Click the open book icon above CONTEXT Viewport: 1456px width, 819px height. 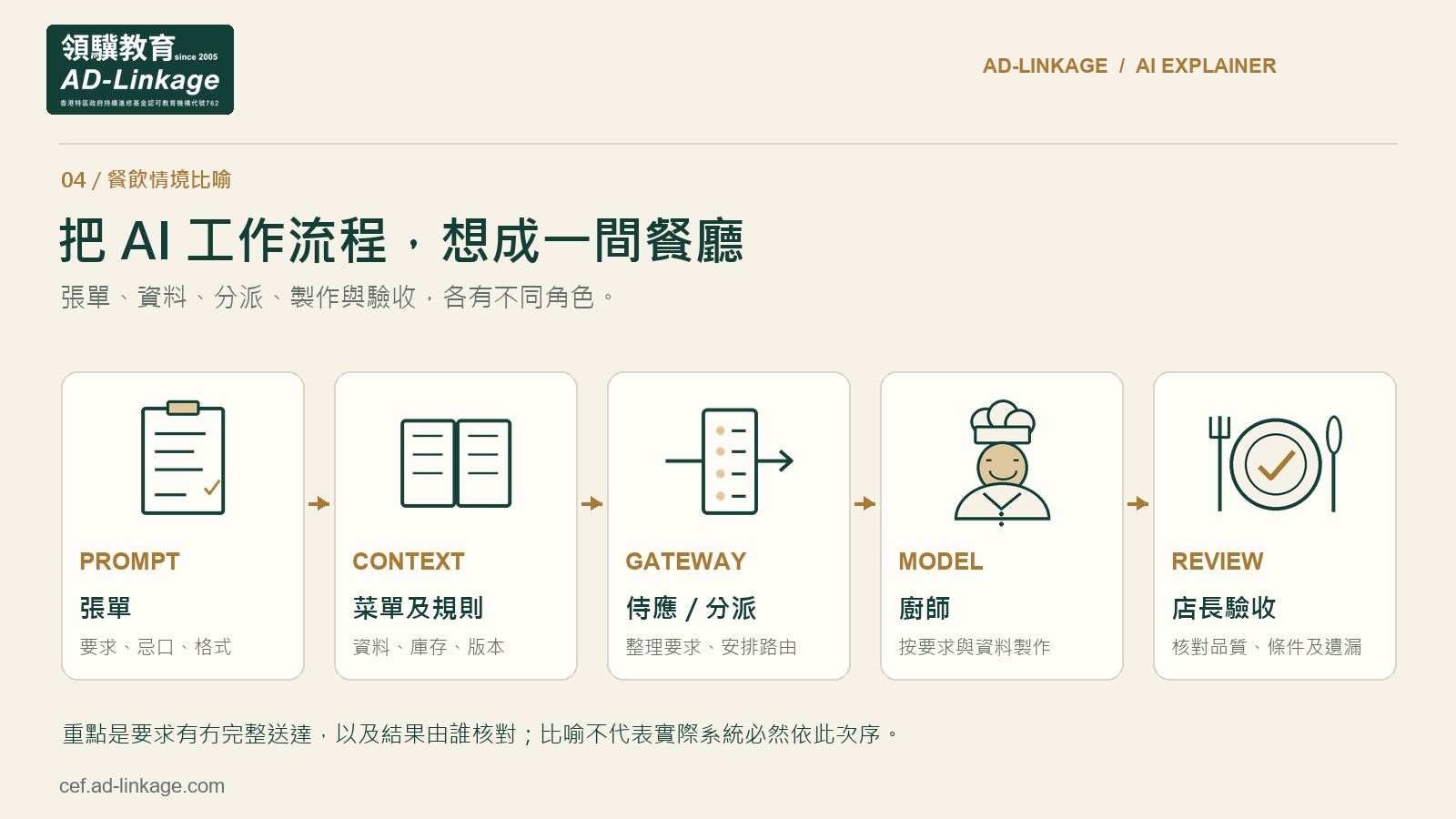pyautogui.click(x=456, y=463)
